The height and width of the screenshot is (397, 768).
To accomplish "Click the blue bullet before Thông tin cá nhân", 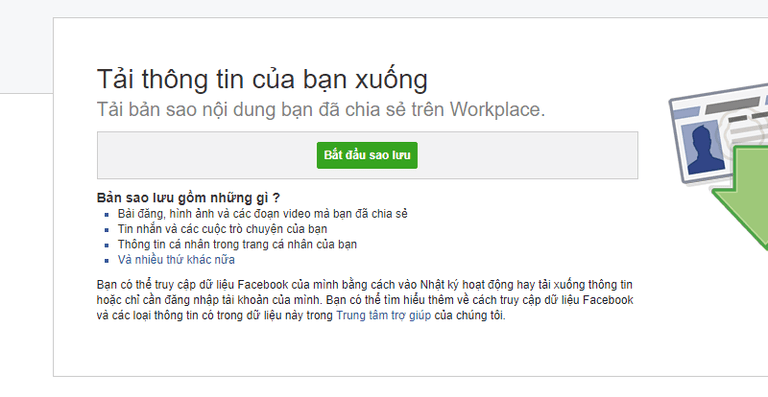I will point(107,245).
